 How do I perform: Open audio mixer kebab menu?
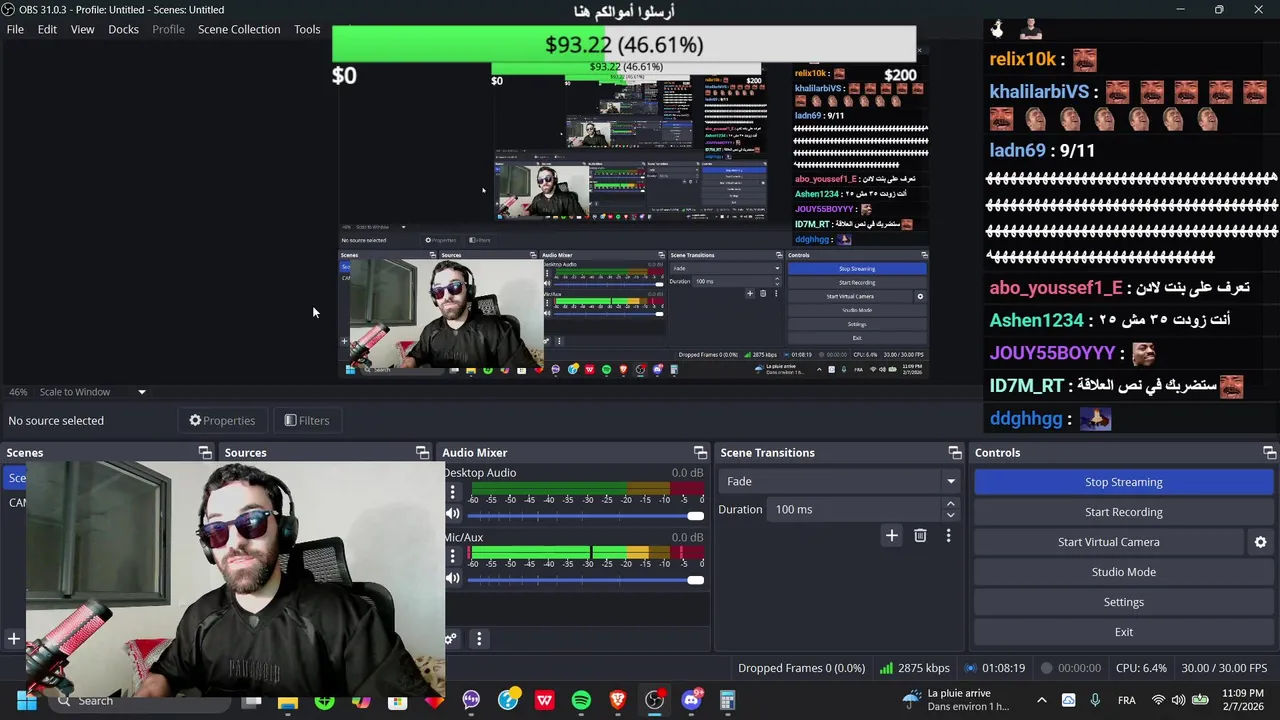coord(479,639)
